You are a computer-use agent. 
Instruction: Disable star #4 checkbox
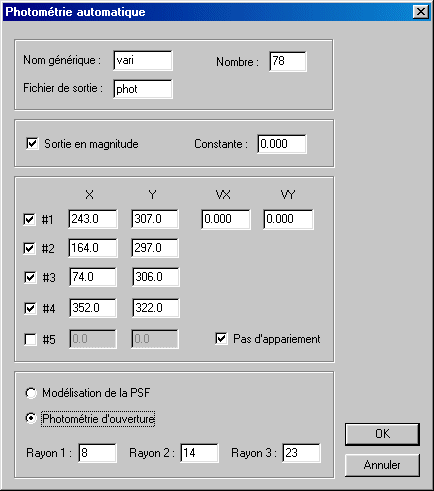tap(30, 308)
